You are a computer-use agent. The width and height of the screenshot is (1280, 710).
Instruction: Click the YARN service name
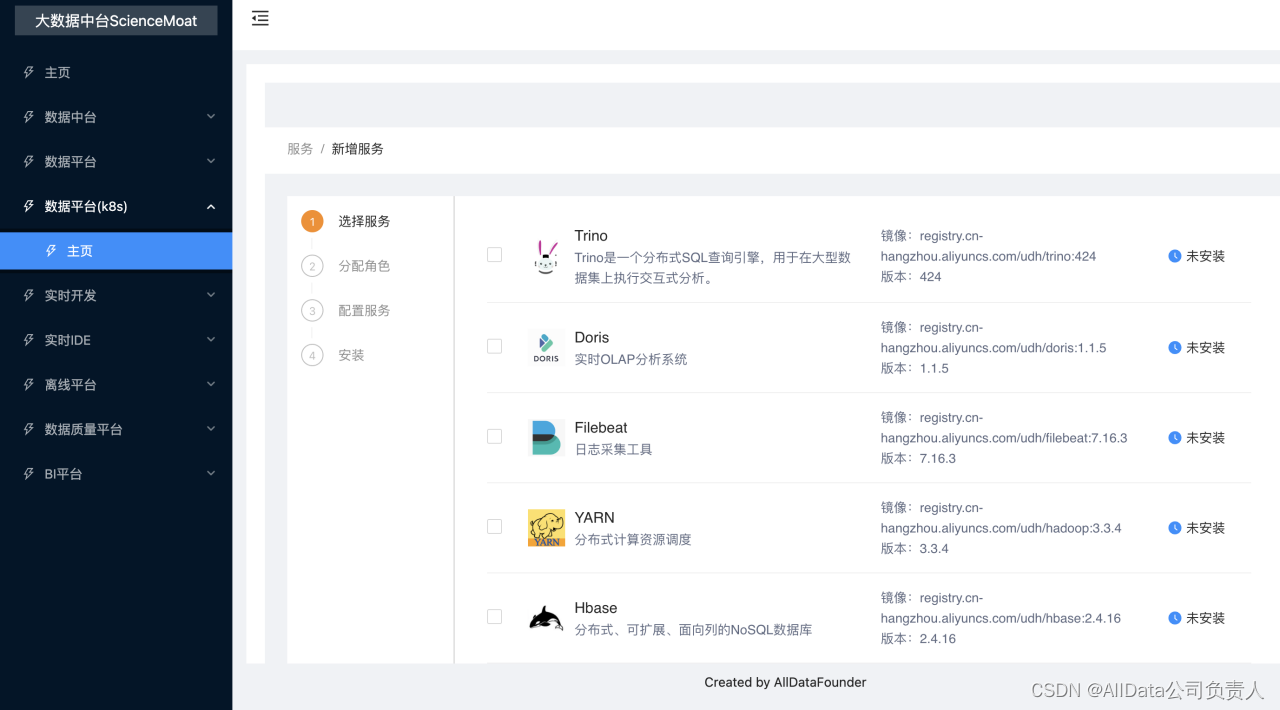click(594, 518)
